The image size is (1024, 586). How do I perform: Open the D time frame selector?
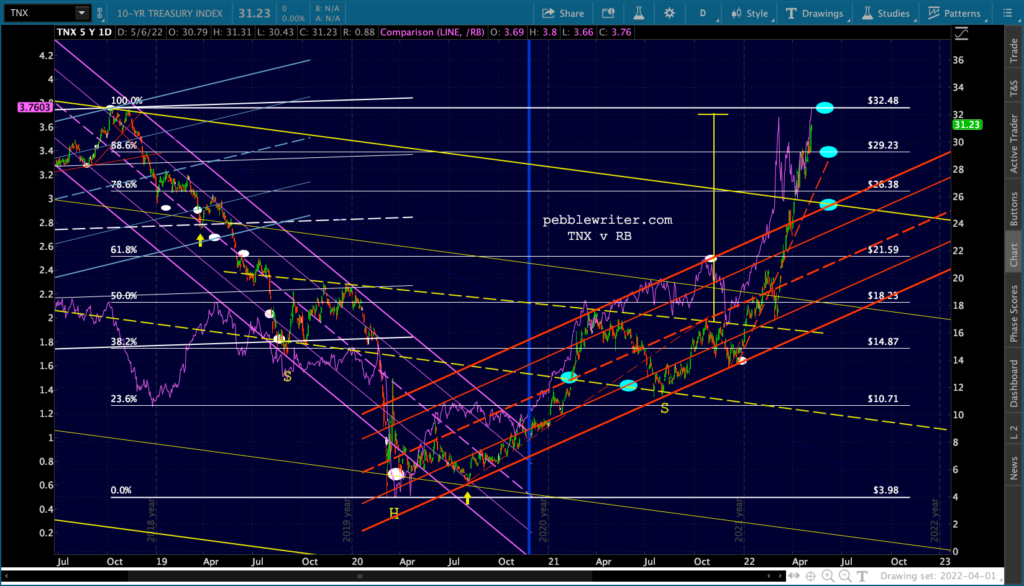pyautogui.click(x=703, y=13)
